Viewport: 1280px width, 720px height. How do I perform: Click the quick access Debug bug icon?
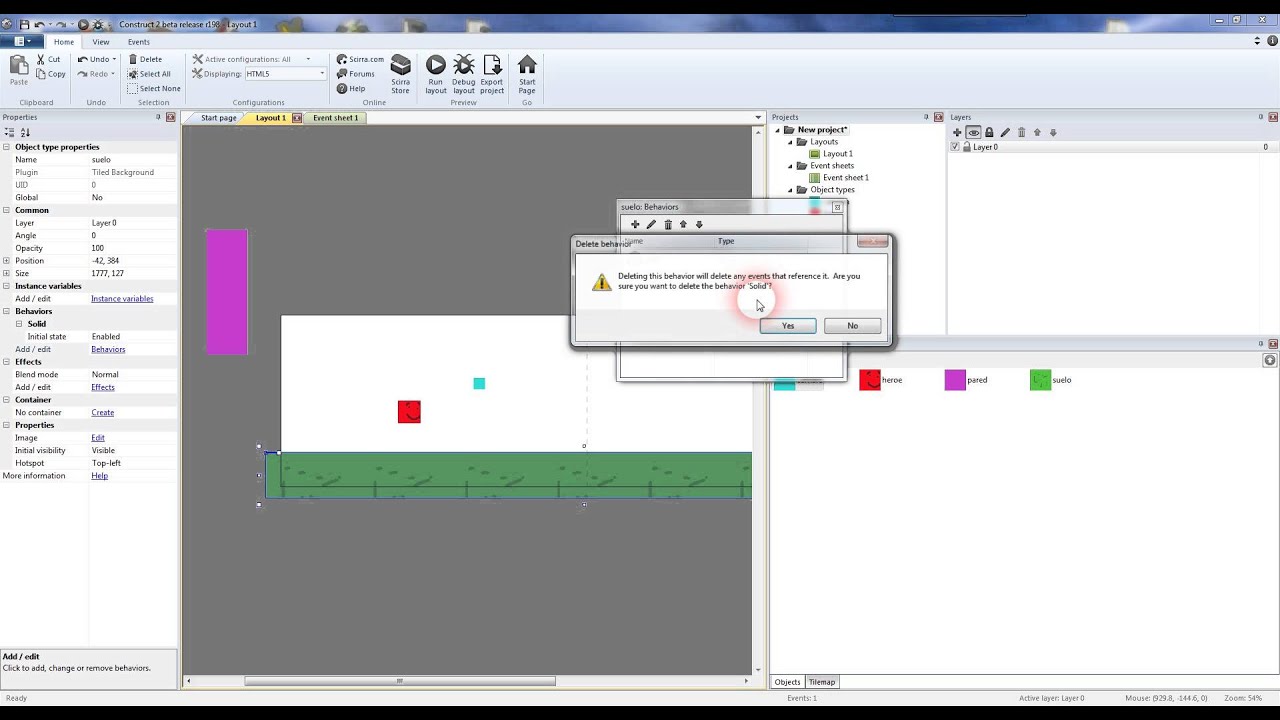pos(97,24)
